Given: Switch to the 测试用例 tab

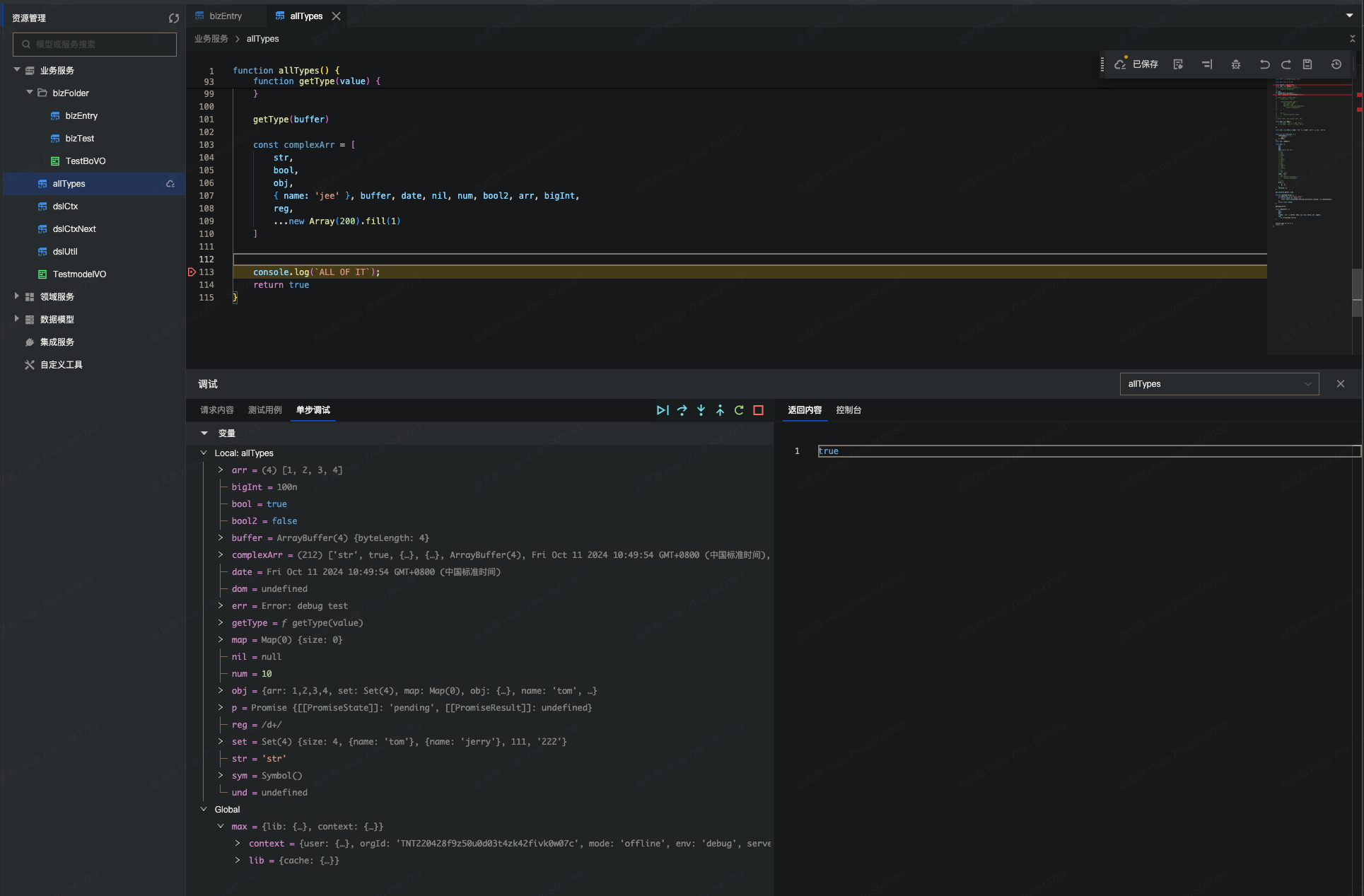Looking at the screenshot, I should coord(265,410).
